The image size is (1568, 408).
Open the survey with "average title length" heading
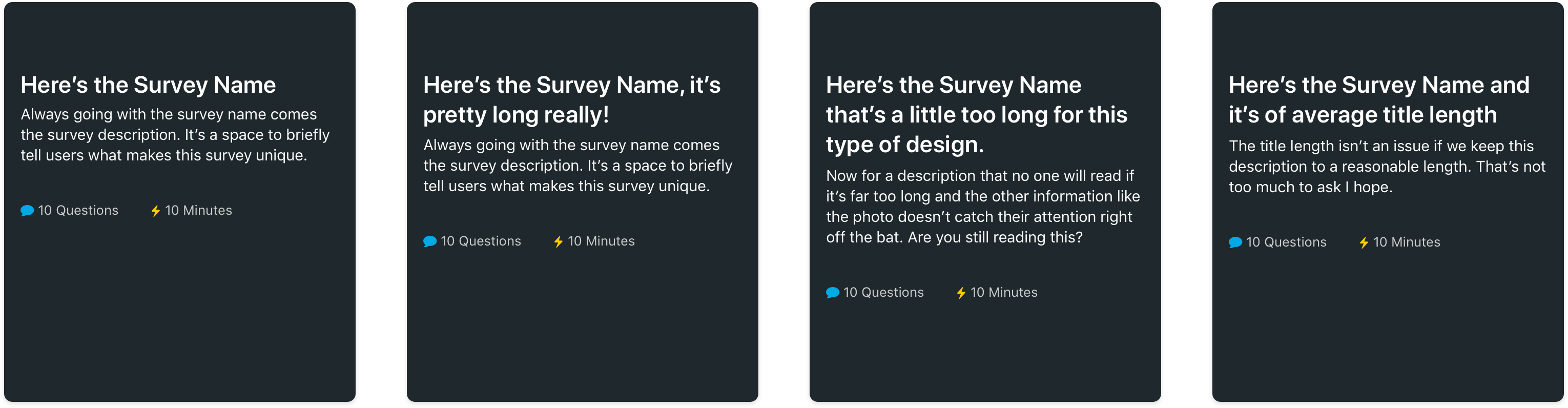(x=1378, y=100)
